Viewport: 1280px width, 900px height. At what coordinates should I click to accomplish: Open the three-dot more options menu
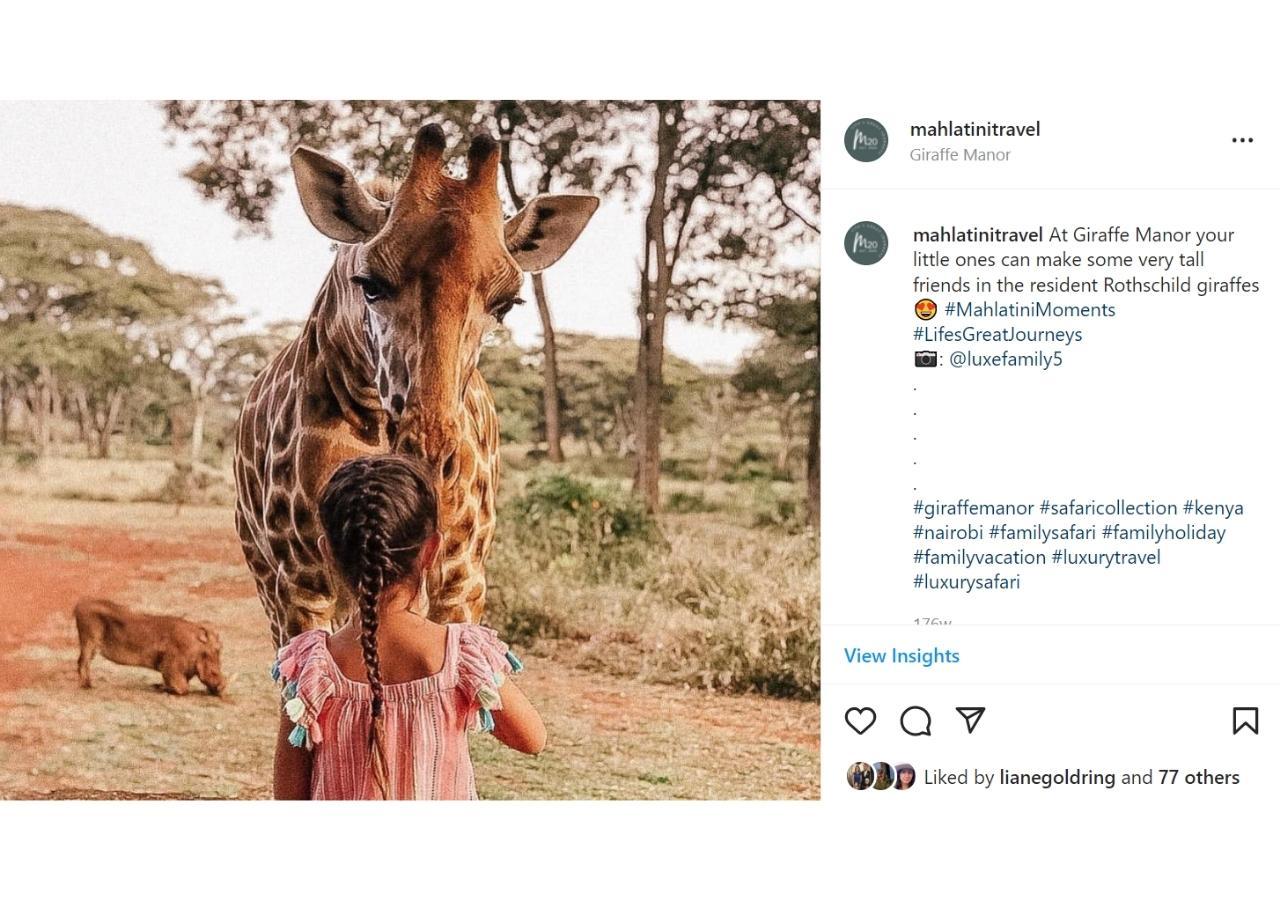[x=1242, y=140]
